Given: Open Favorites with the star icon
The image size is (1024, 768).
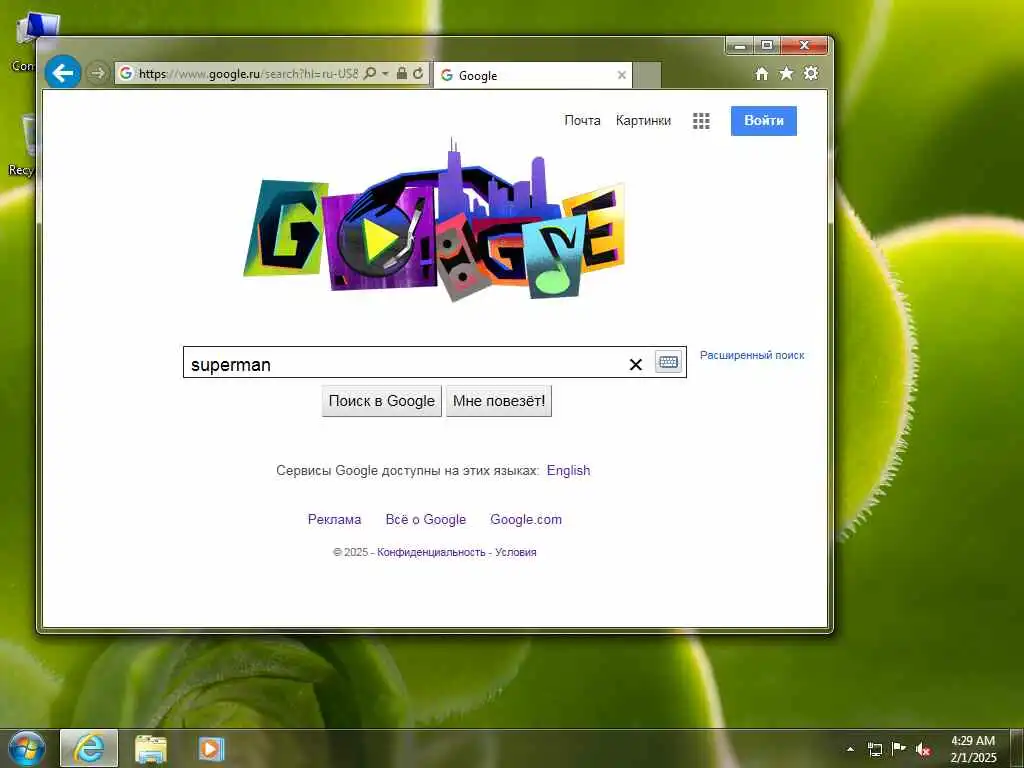Looking at the screenshot, I should click(x=786, y=73).
